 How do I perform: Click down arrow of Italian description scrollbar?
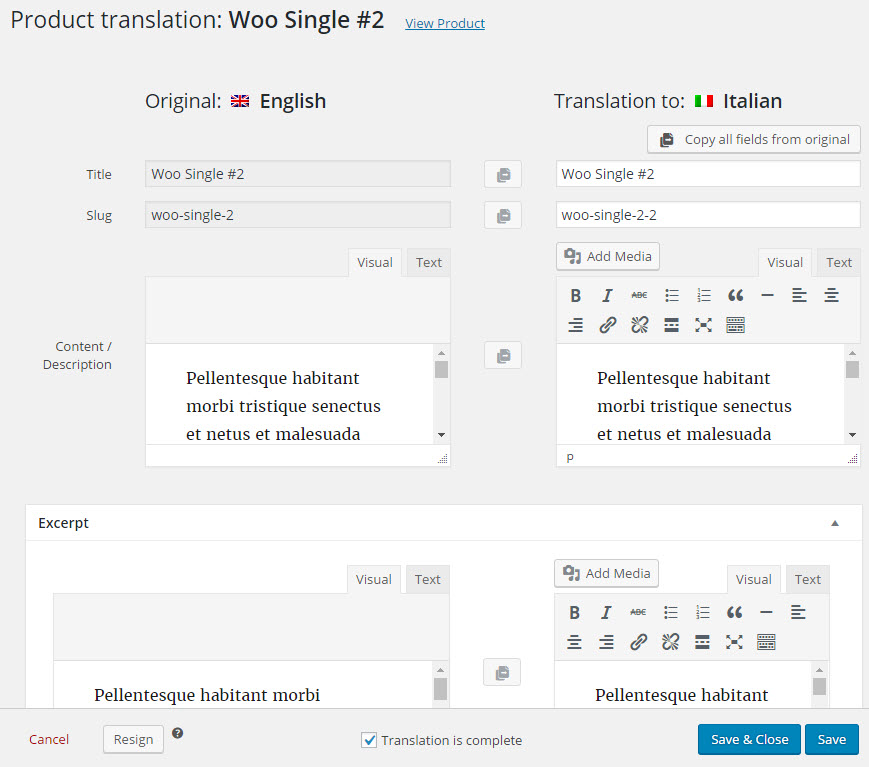(x=852, y=435)
